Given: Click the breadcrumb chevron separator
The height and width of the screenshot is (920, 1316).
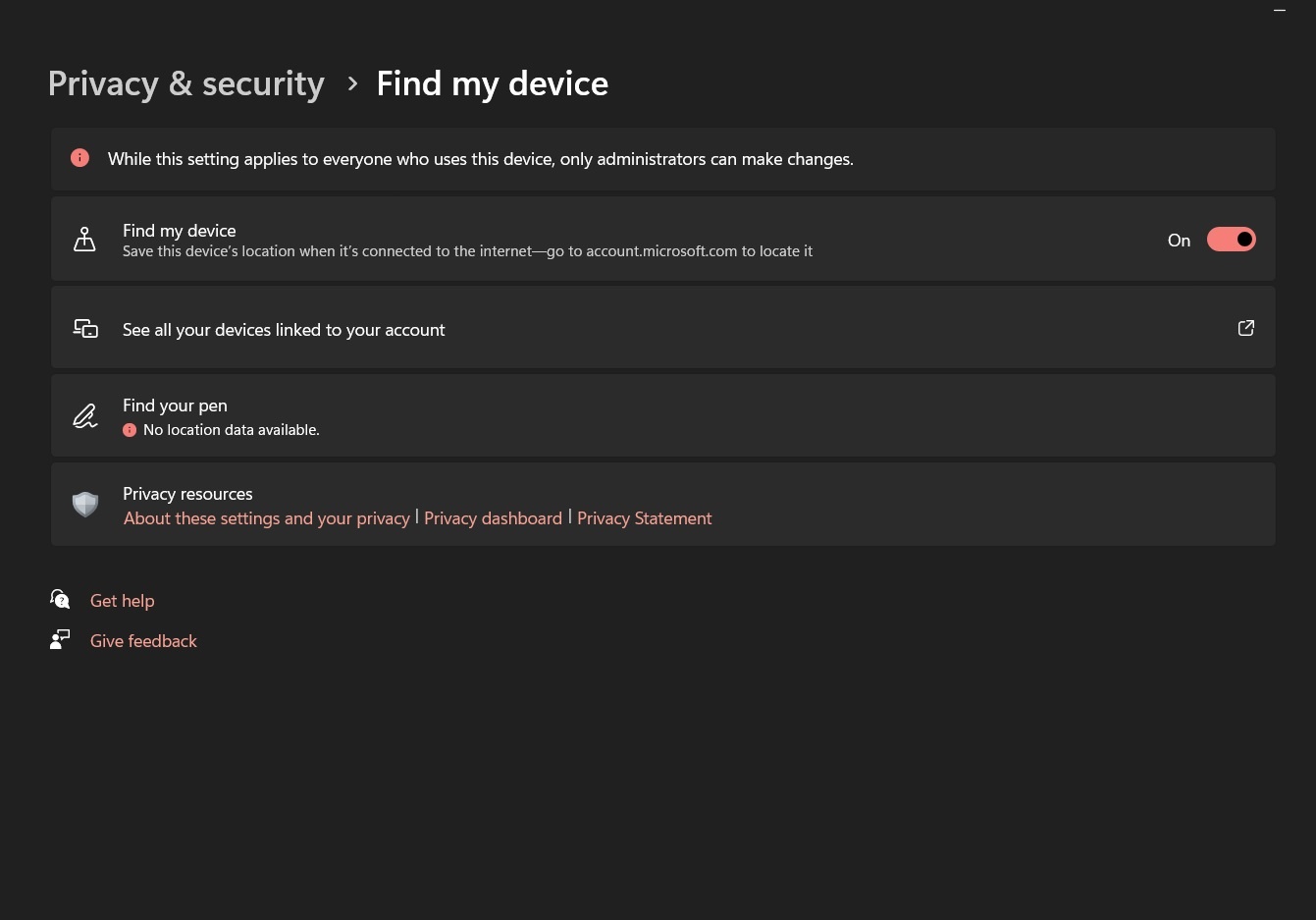Looking at the screenshot, I should click(352, 84).
